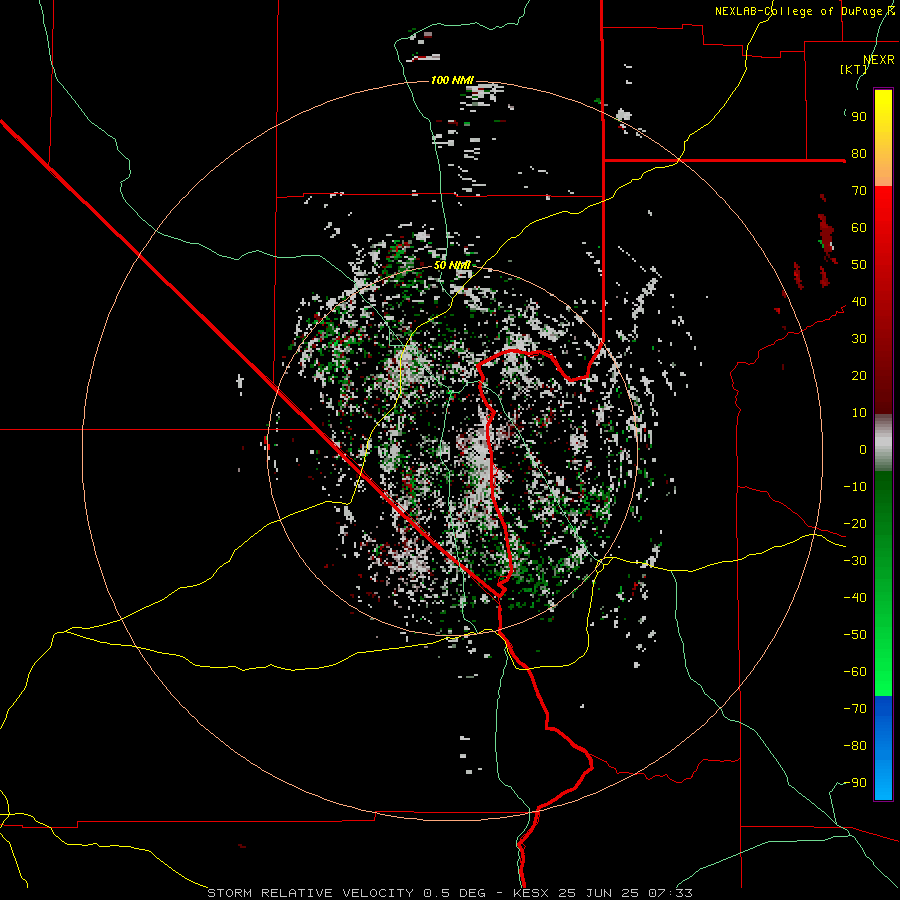900x900 pixels.
Task: Click the 10 value on velocity scale
Action: coord(859,413)
